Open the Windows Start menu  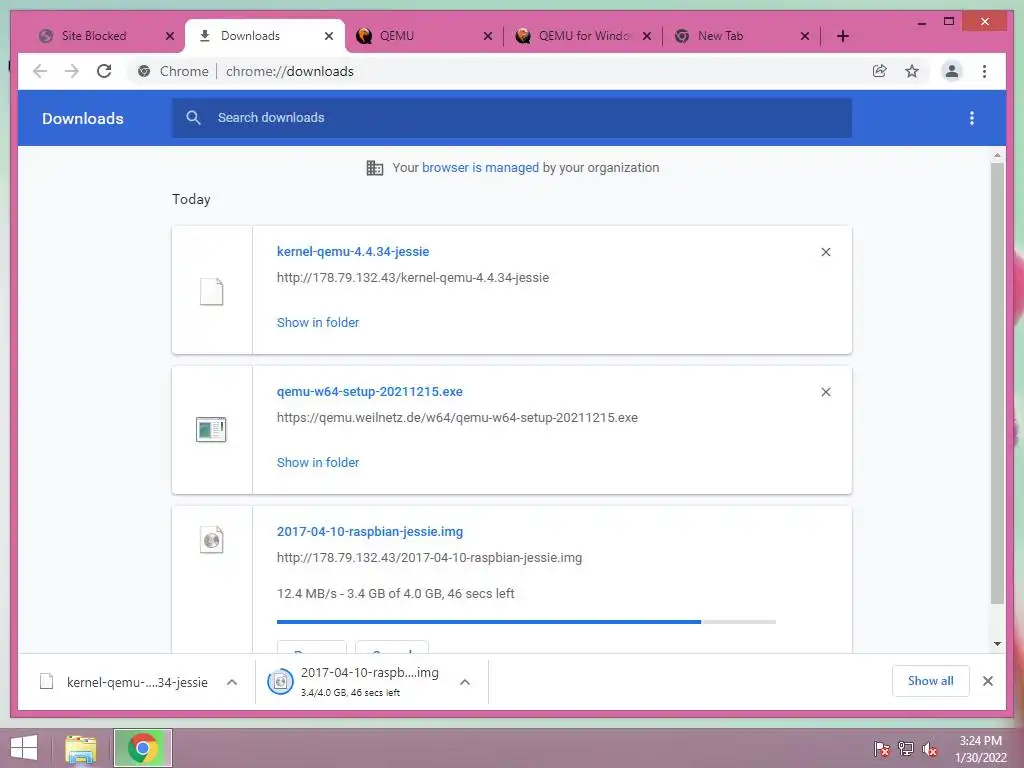click(24, 748)
